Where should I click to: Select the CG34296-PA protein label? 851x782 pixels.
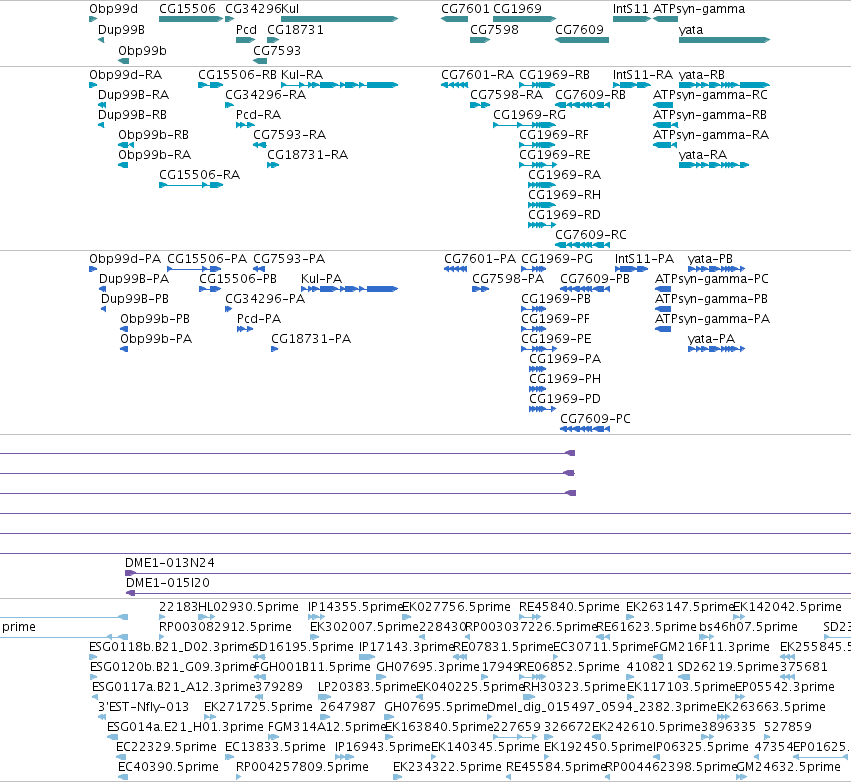click(265, 298)
